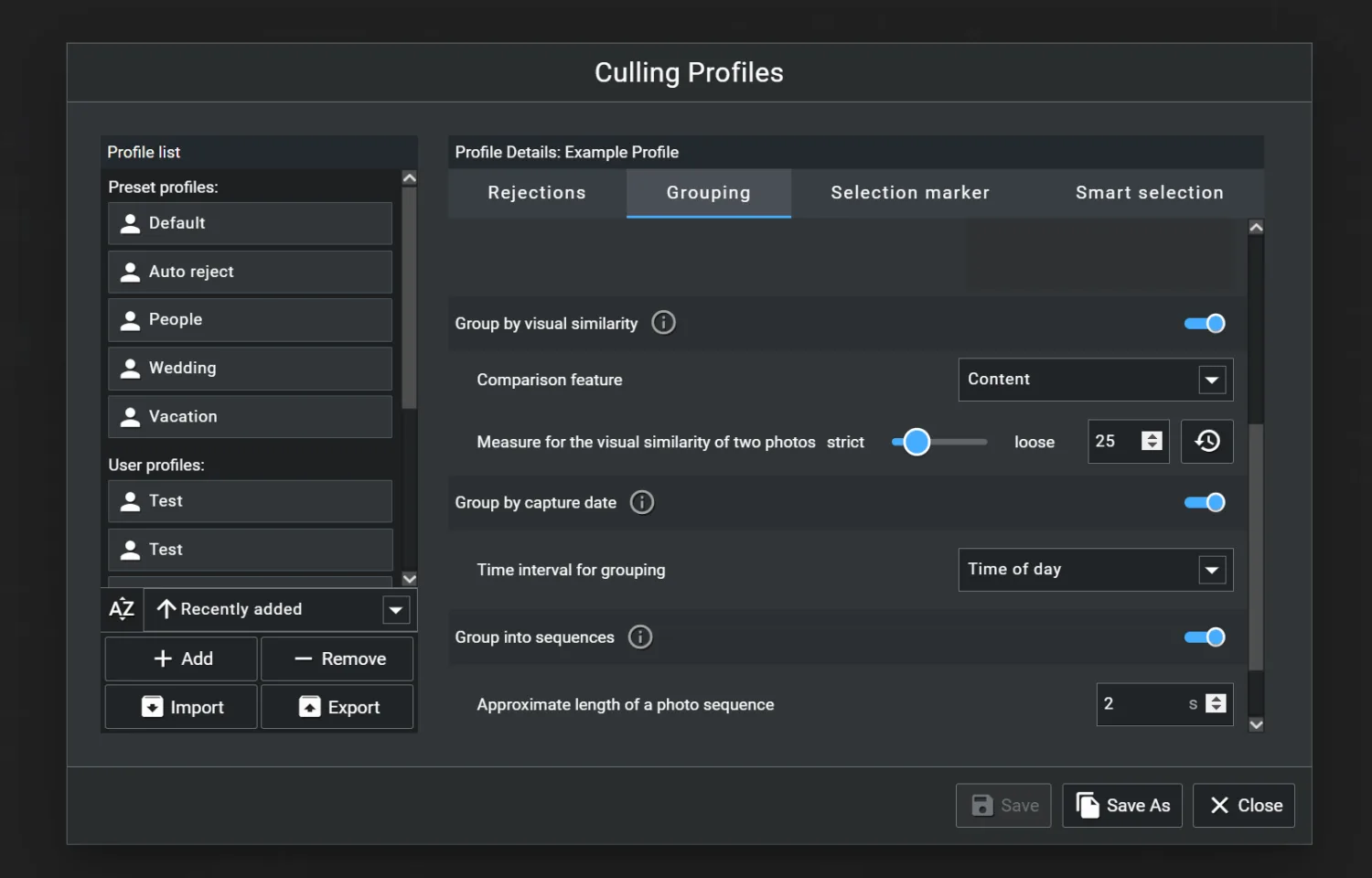Click the profile details scroll-down arrow
The width and height of the screenshot is (1372, 878).
(1256, 724)
